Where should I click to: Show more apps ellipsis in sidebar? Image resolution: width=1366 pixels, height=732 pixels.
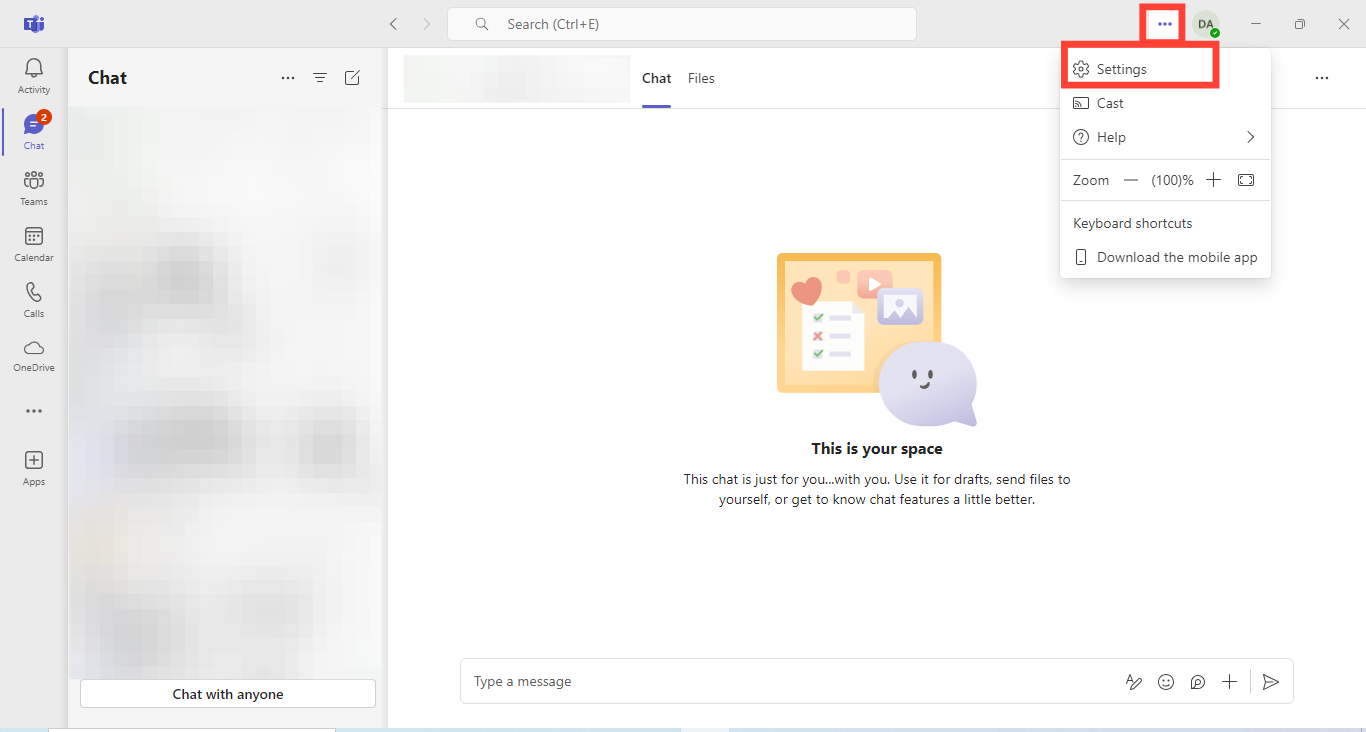pyautogui.click(x=34, y=411)
